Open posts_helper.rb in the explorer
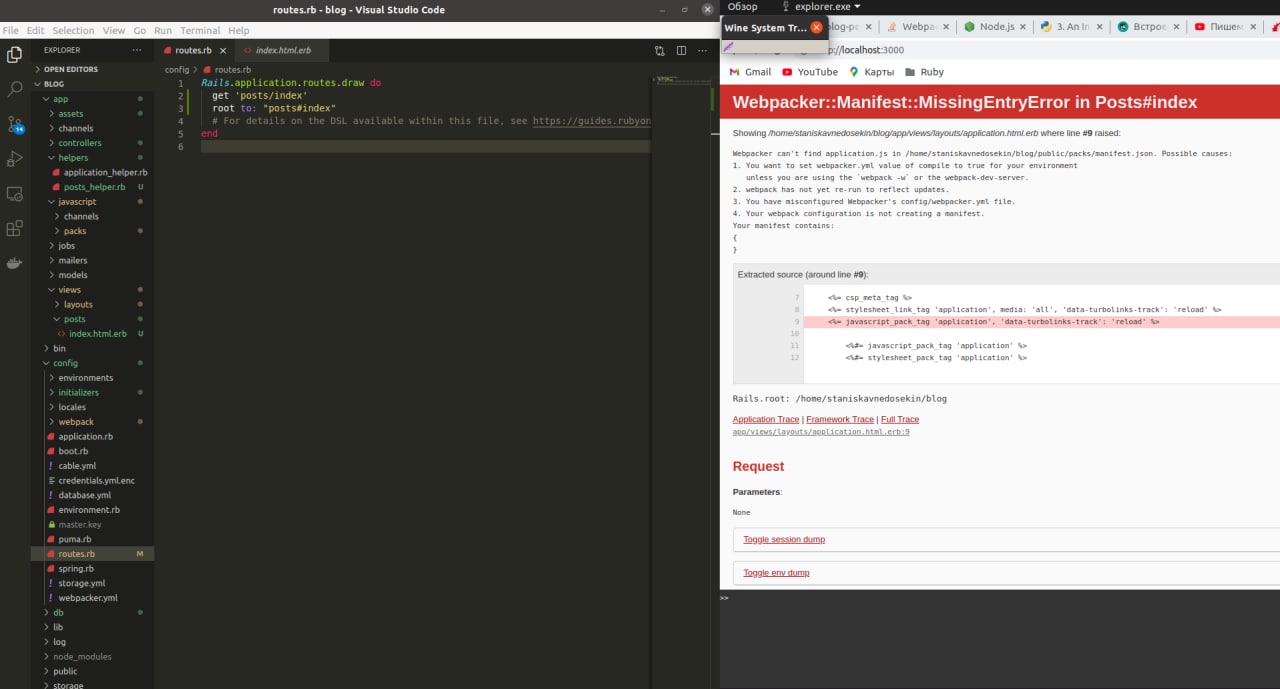 point(94,187)
